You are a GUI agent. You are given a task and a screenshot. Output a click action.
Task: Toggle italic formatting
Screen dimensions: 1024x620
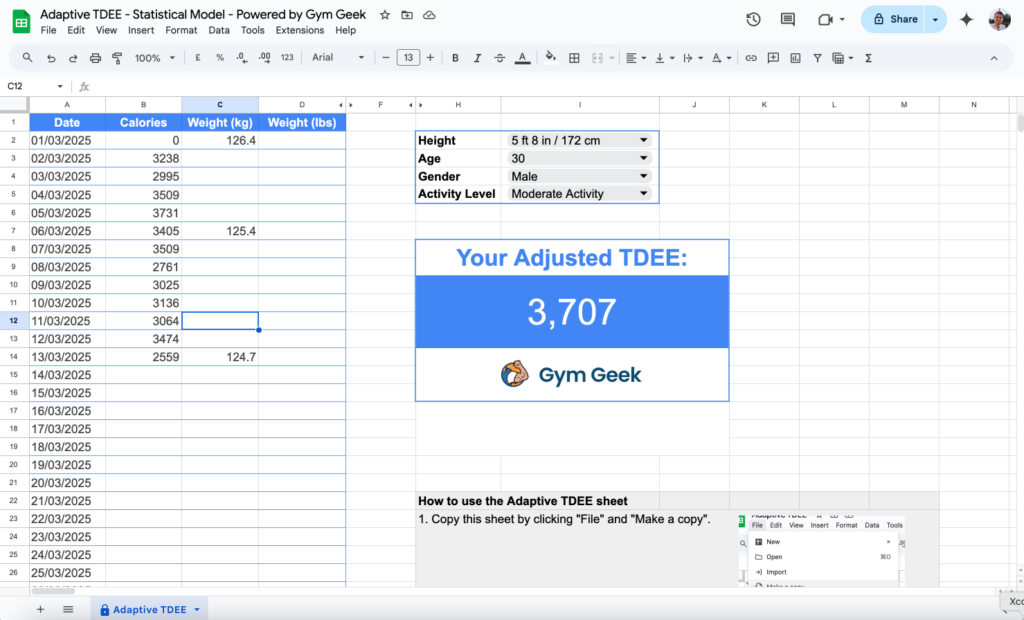pyautogui.click(x=477, y=57)
